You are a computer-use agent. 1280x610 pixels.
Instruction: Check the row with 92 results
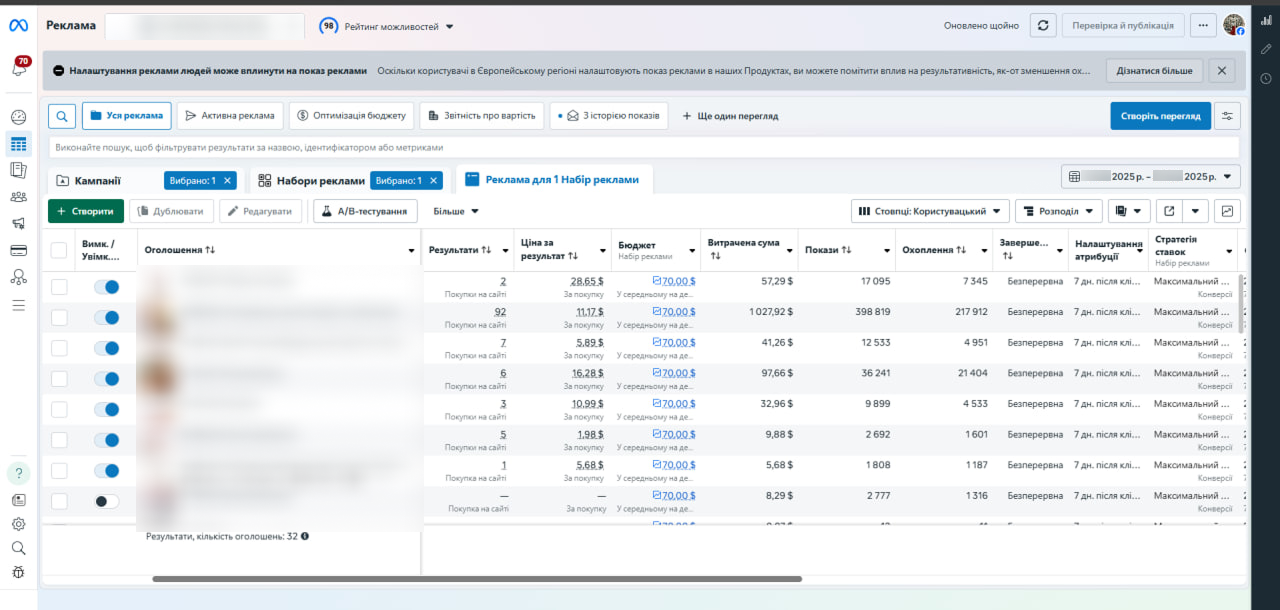pyautogui.click(x=59, y=317)
